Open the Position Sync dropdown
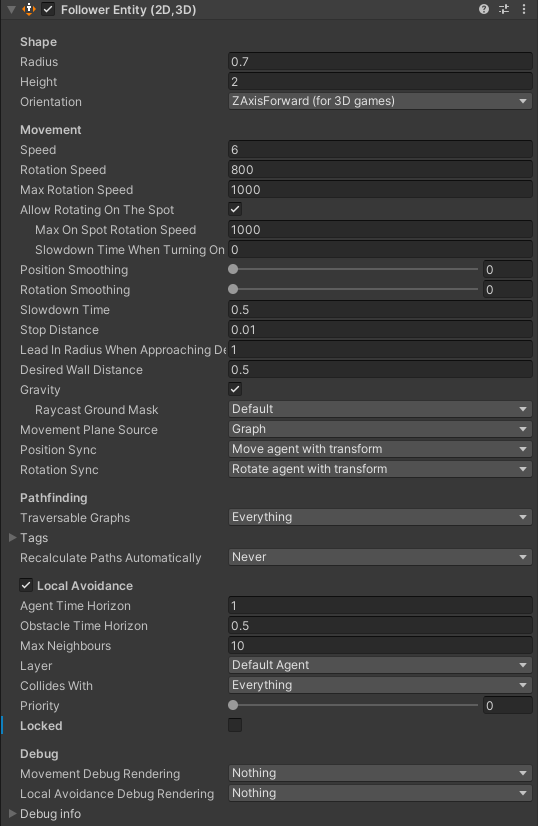Screen dimensions: 538x826 coord(380,449)
